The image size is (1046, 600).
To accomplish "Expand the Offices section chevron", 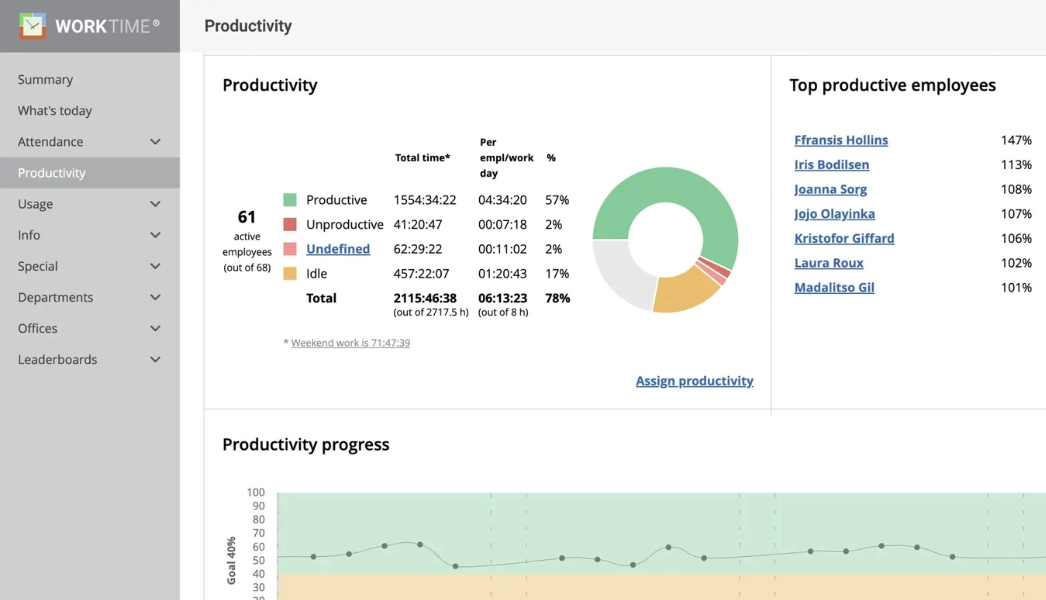I will [155, 328].
